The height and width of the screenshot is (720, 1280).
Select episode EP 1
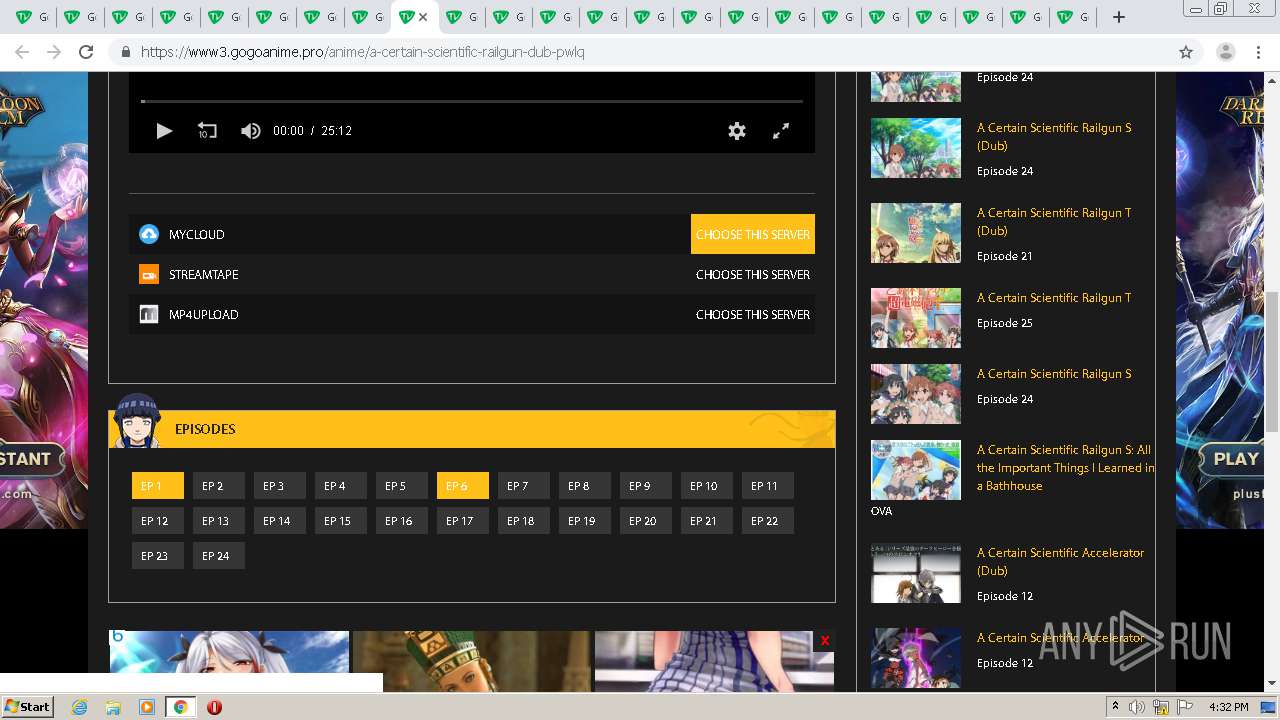(158, 486)
